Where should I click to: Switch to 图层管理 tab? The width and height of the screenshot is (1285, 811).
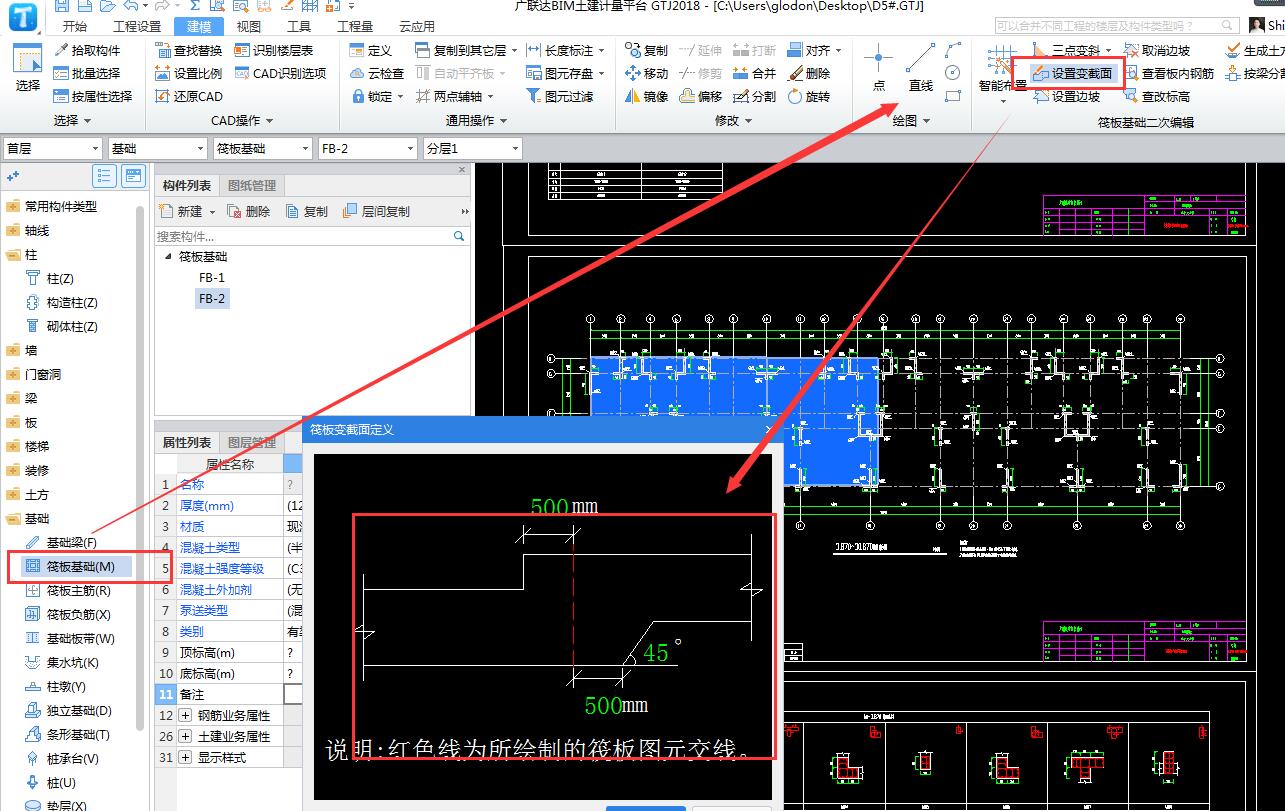(251, 442)
